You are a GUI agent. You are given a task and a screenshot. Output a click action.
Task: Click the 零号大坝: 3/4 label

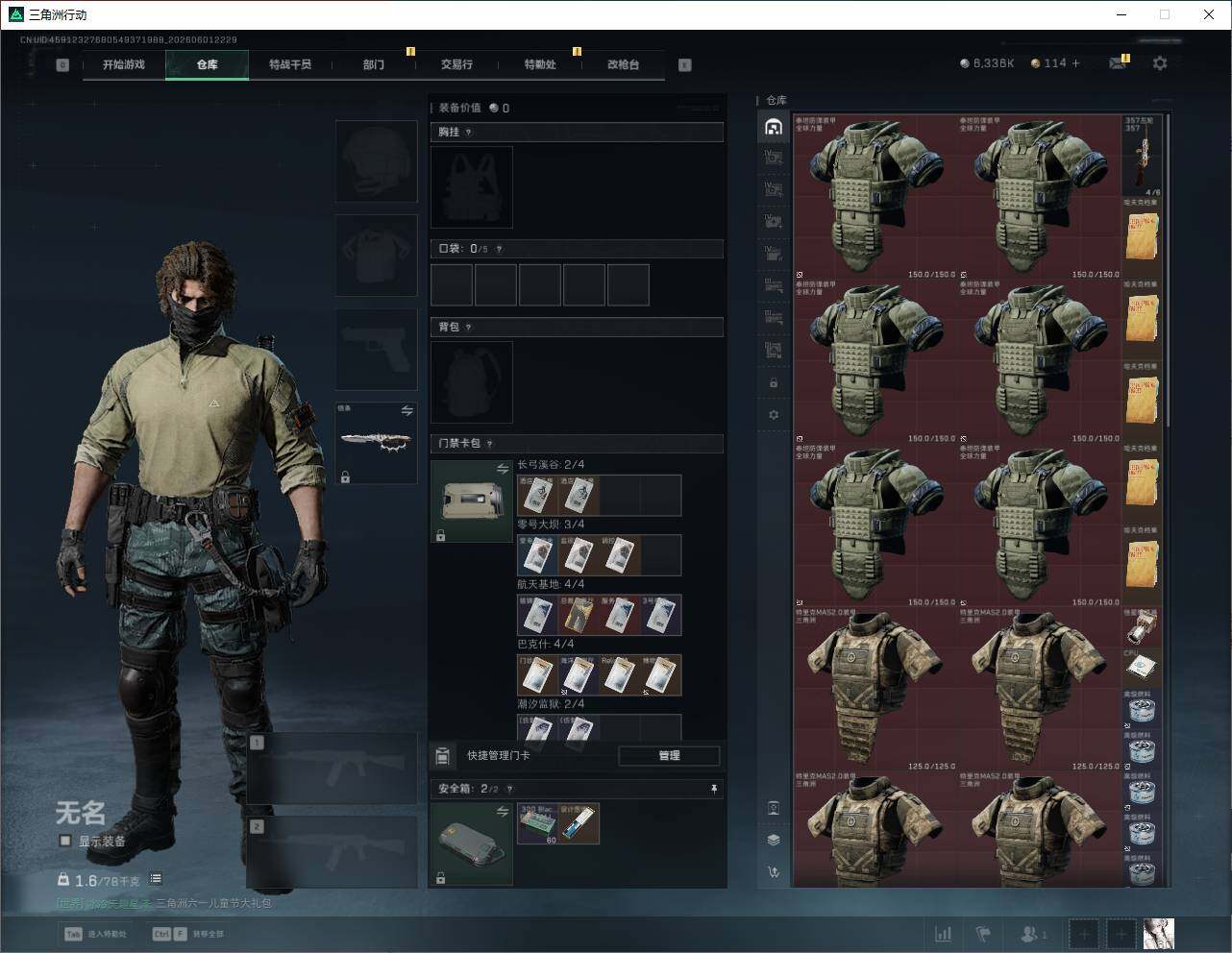pos(551,525)
